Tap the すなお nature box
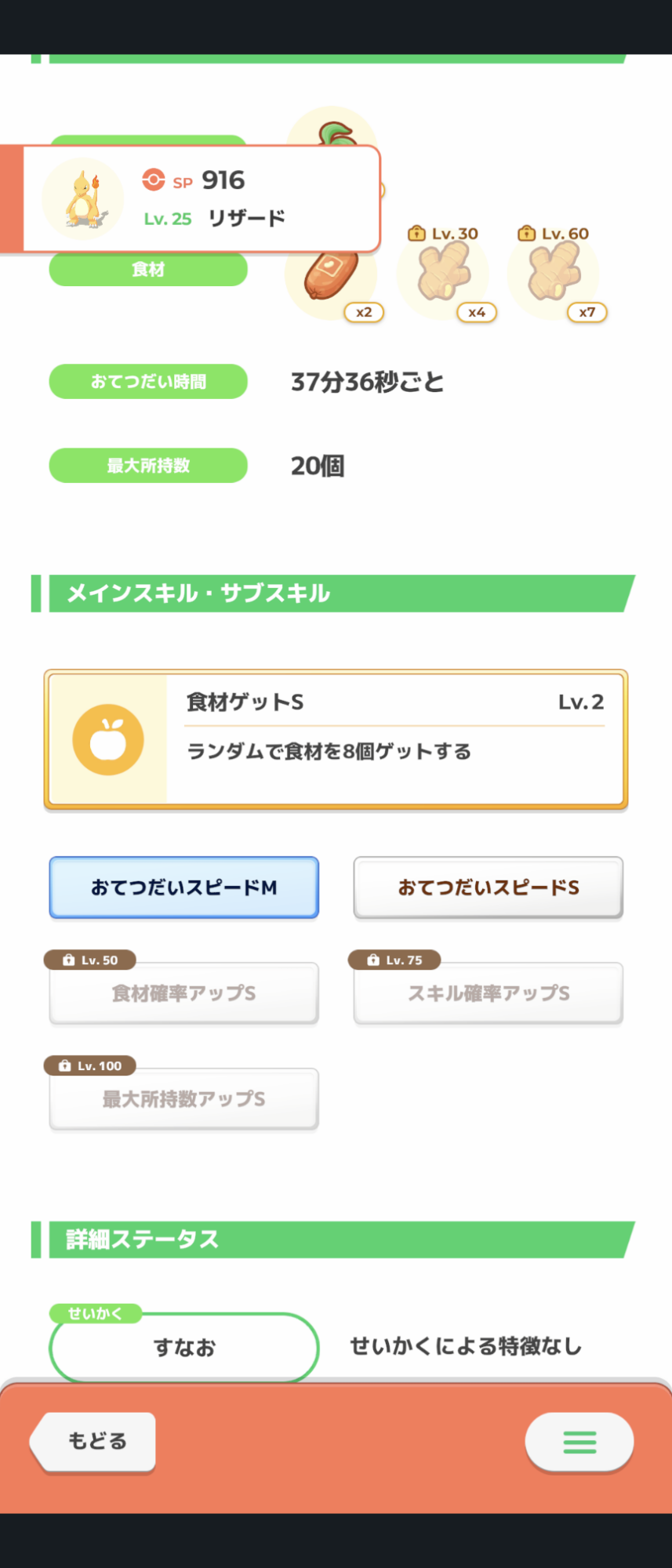The height and width of the screenshot is (1568, 672). [x=184, y=1348]
